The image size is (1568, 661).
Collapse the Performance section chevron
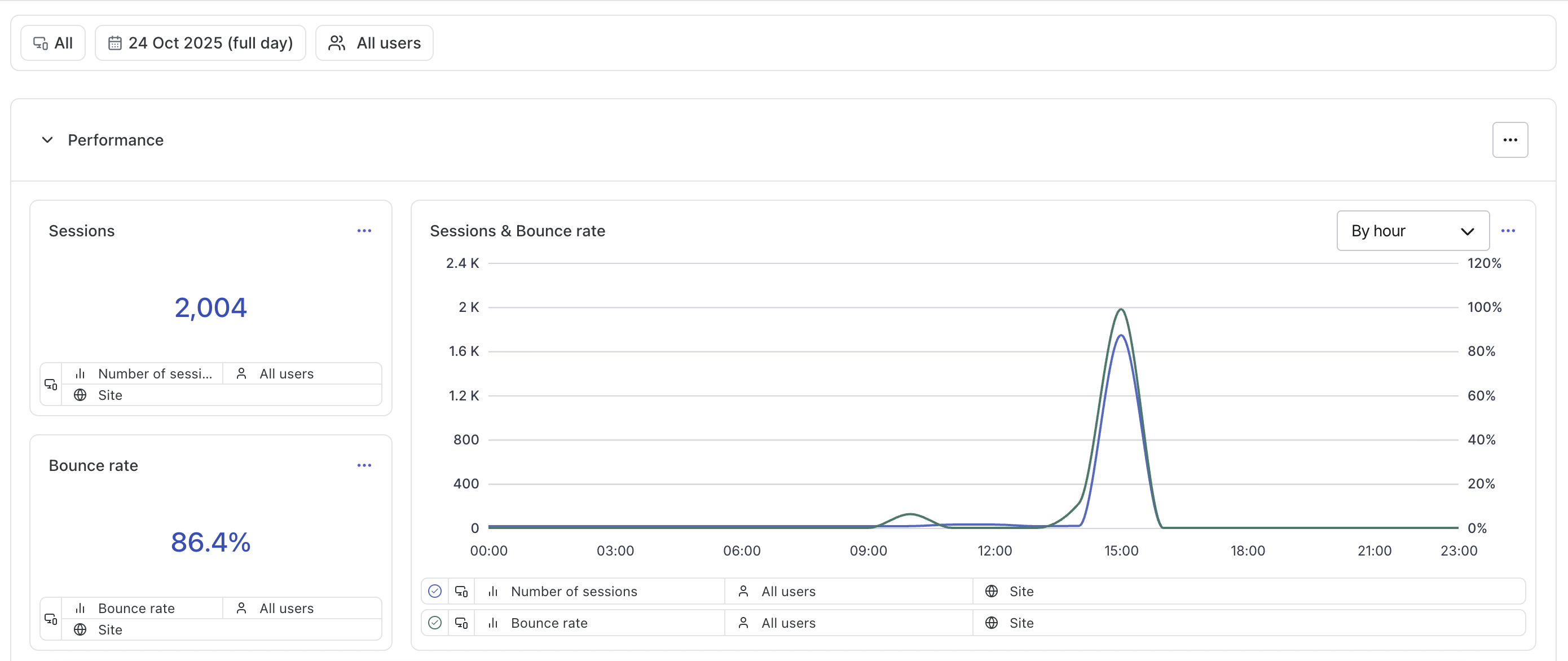47,140
